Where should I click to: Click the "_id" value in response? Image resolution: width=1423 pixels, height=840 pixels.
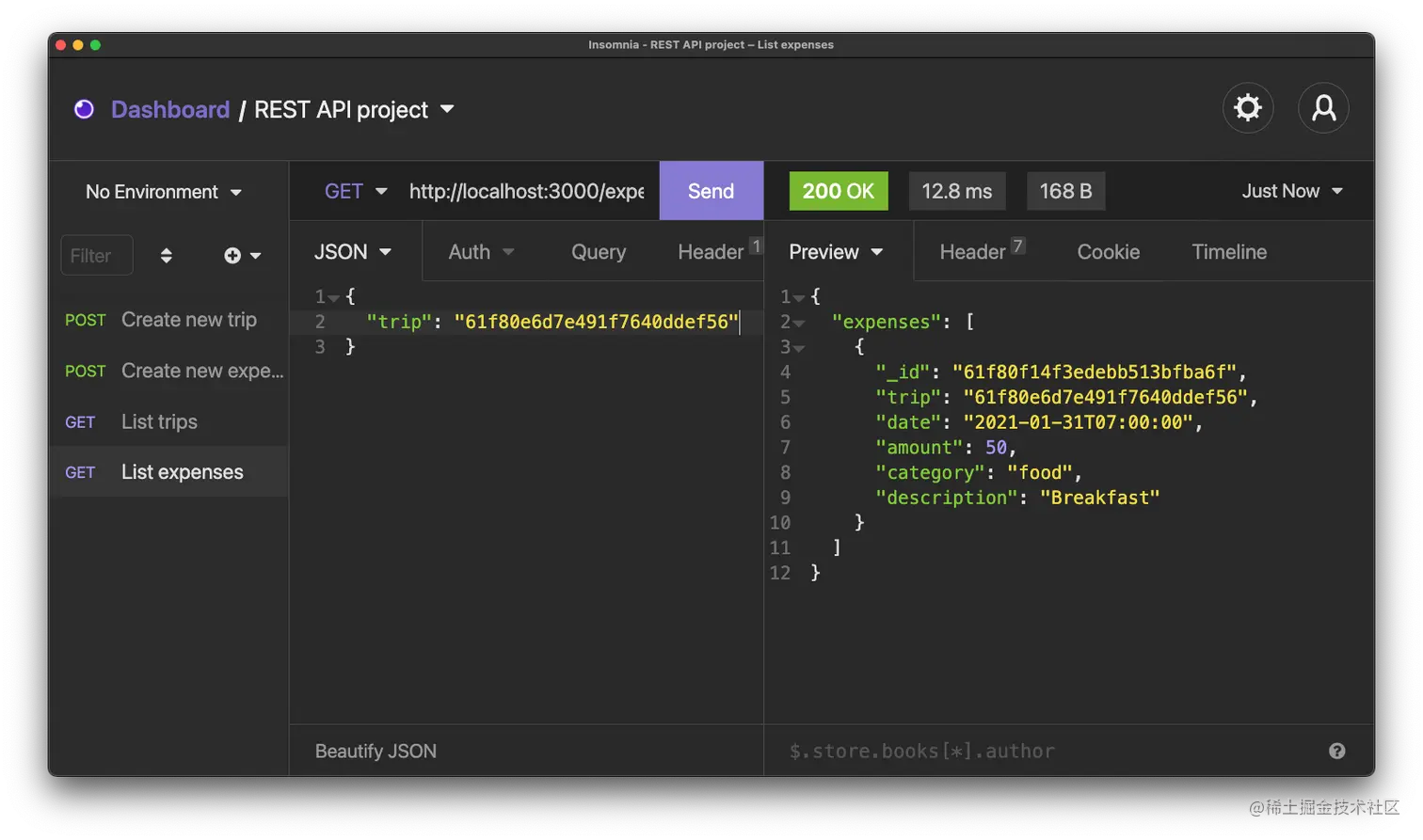point(1095,372)
